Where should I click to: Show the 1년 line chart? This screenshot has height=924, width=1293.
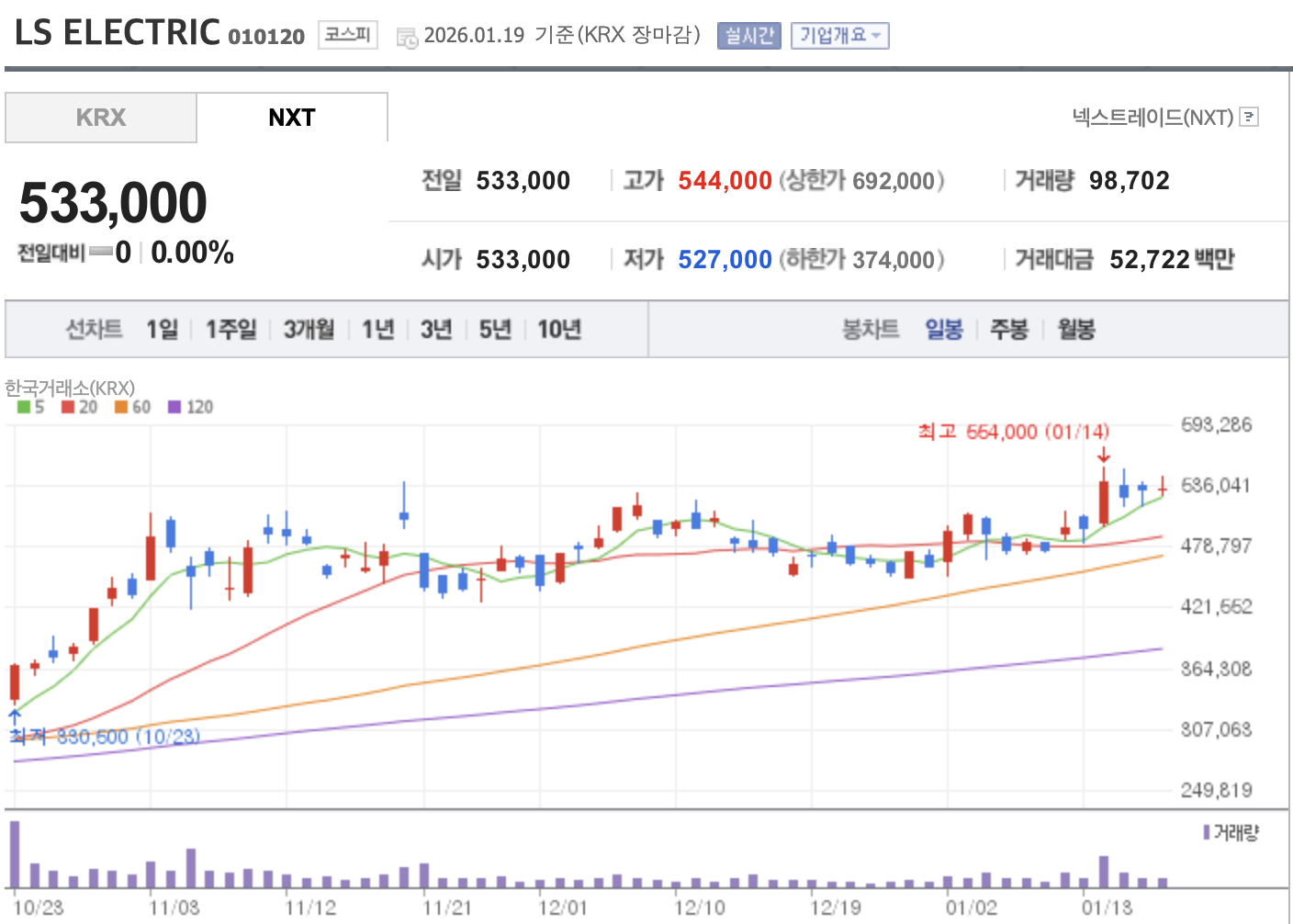(378, 329)
